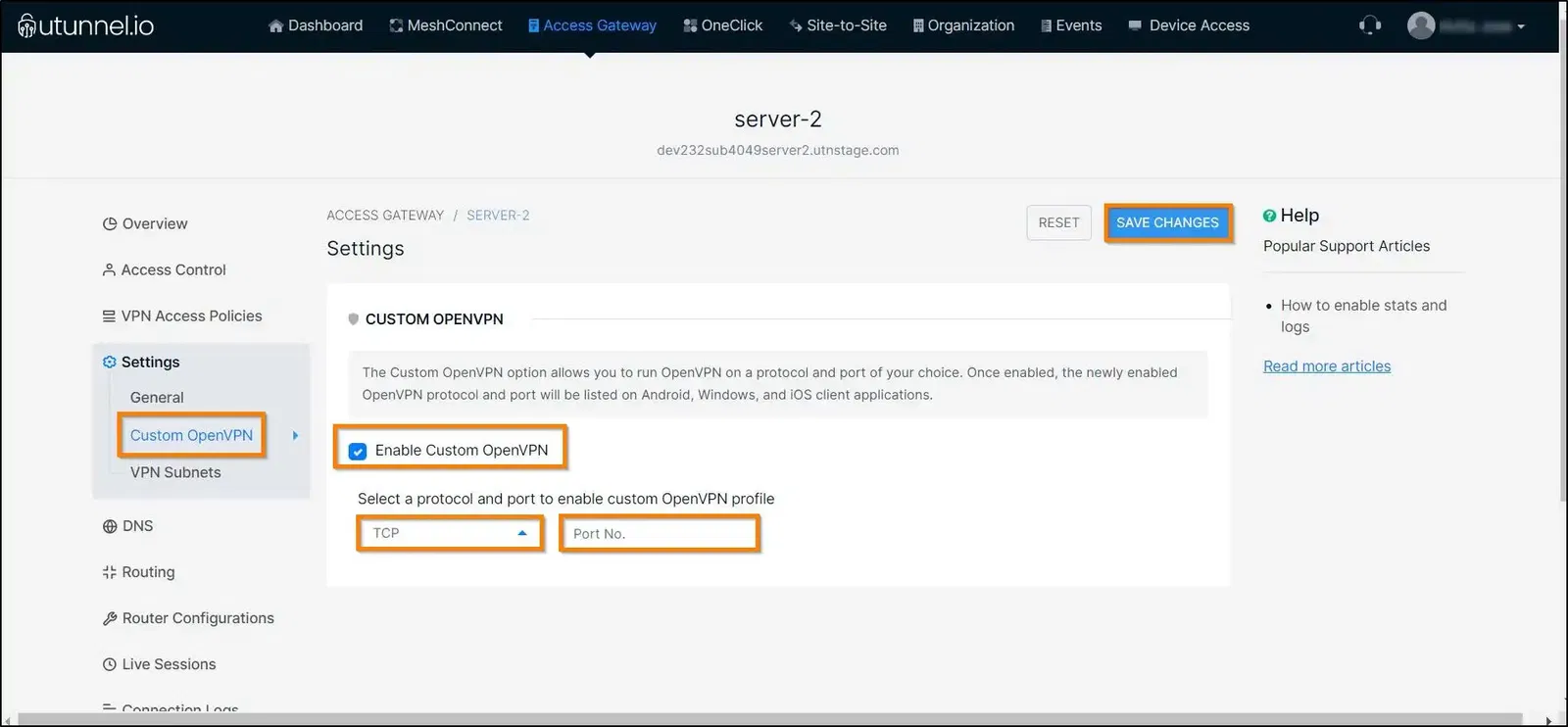This screenshot has width=1568, height=727.
Task: Open Live Sessions in the sidebar
Action: pyautogui.click(x=160, y=664)
